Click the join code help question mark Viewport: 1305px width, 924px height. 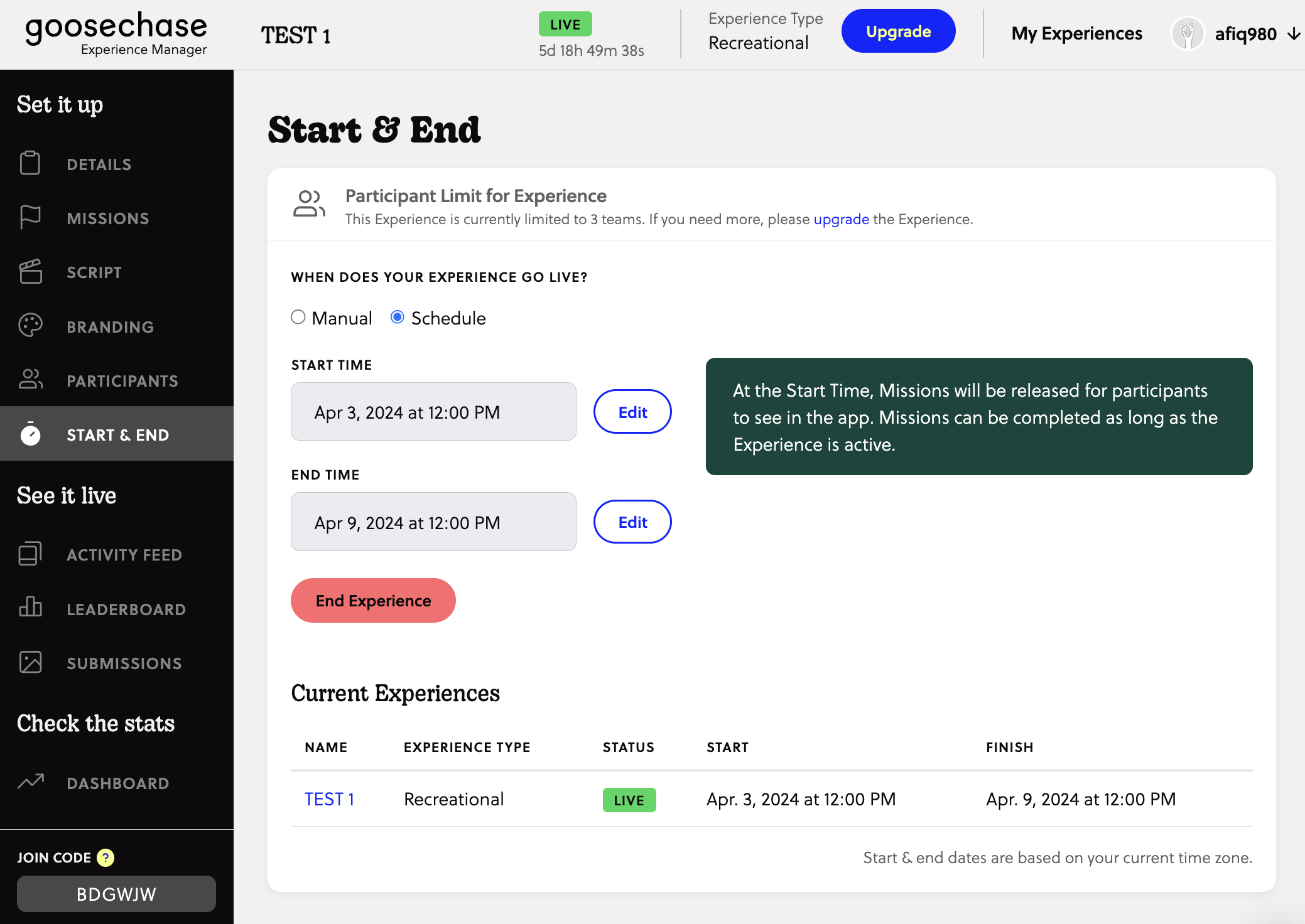pyautogui.click(x=106, y=856)
